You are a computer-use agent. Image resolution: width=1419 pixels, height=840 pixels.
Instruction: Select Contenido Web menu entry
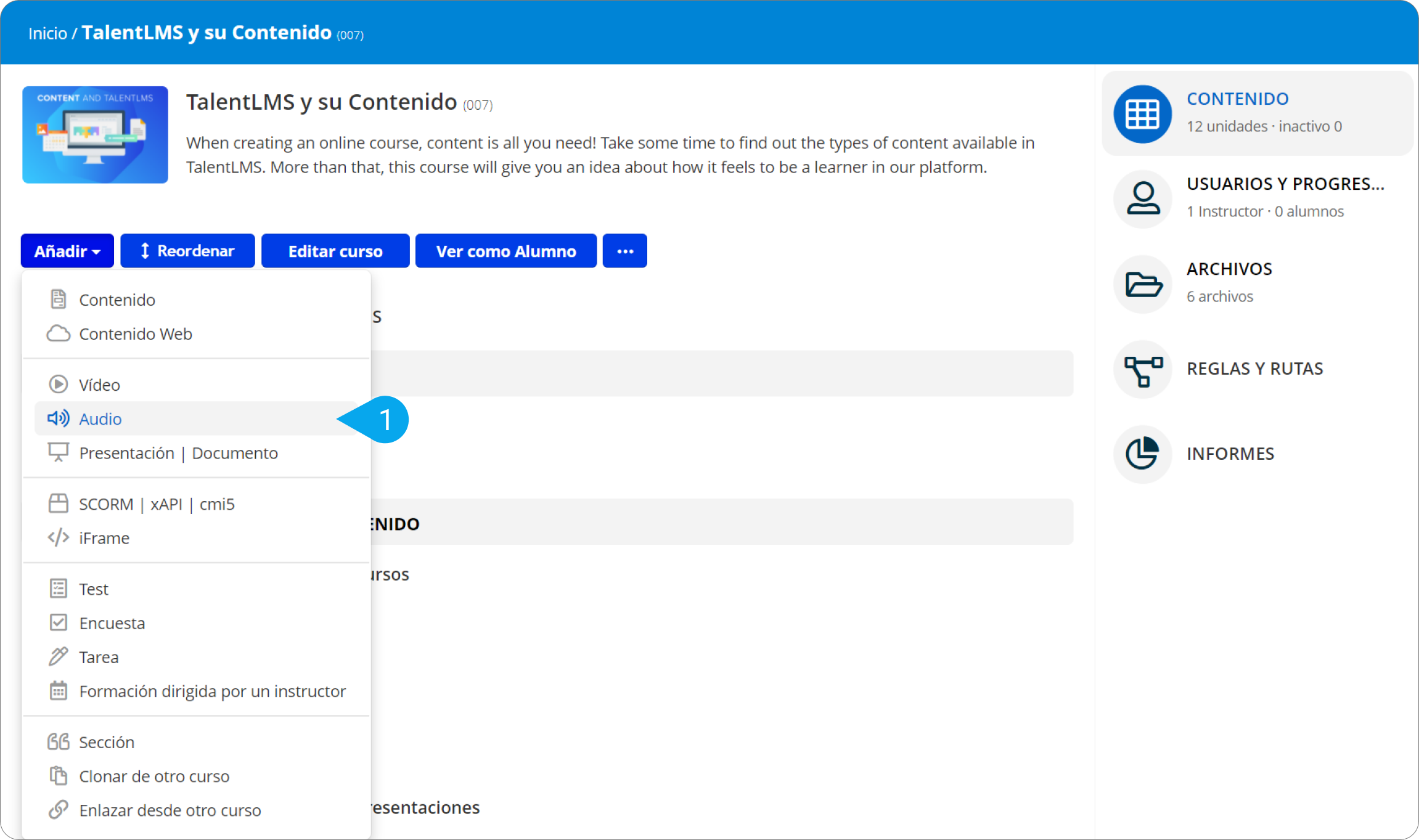[196, 333]
